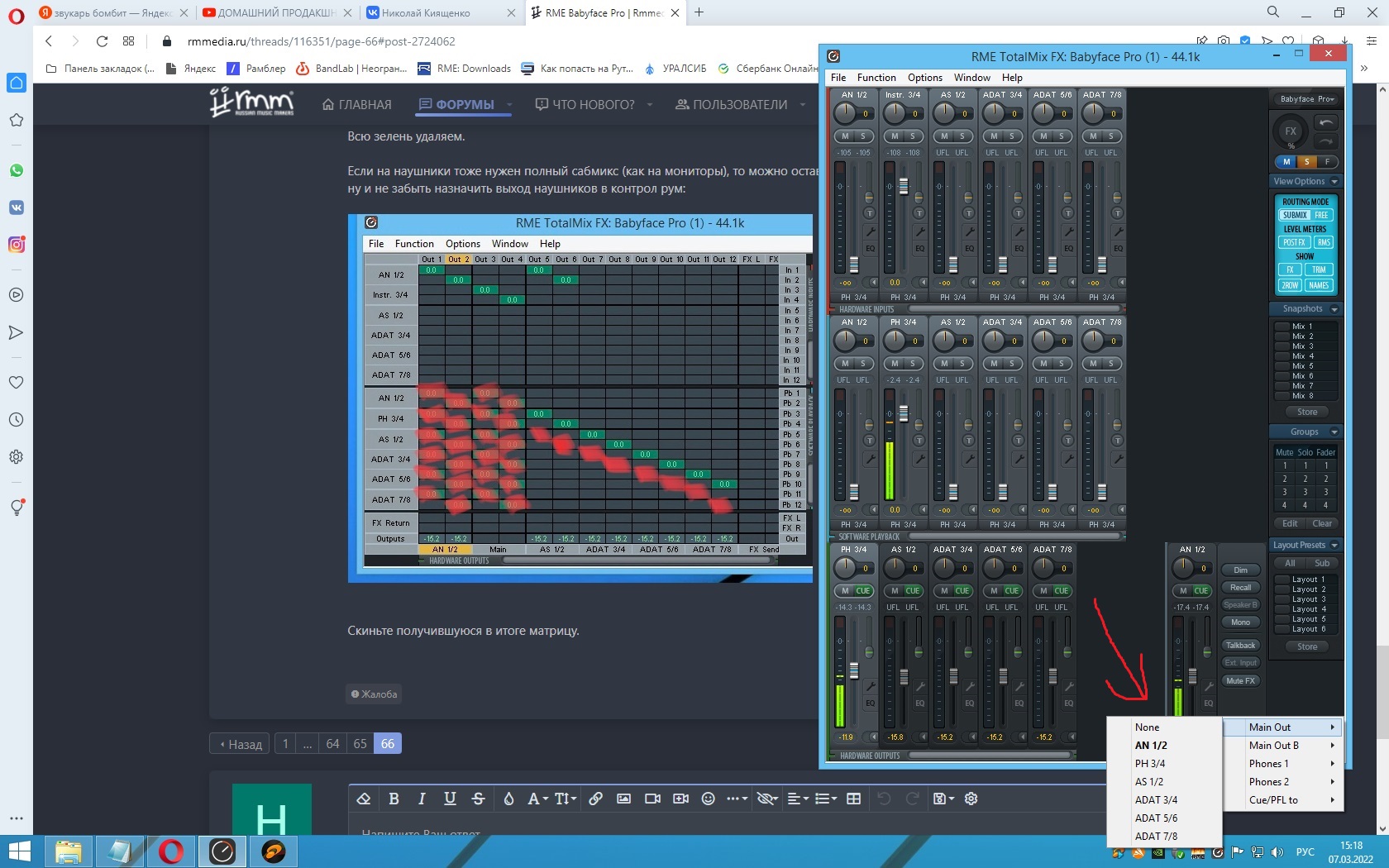Open File Explorer from the taskbar
This screenshot has height=868, width=1389.
click(x=69, y=851)
